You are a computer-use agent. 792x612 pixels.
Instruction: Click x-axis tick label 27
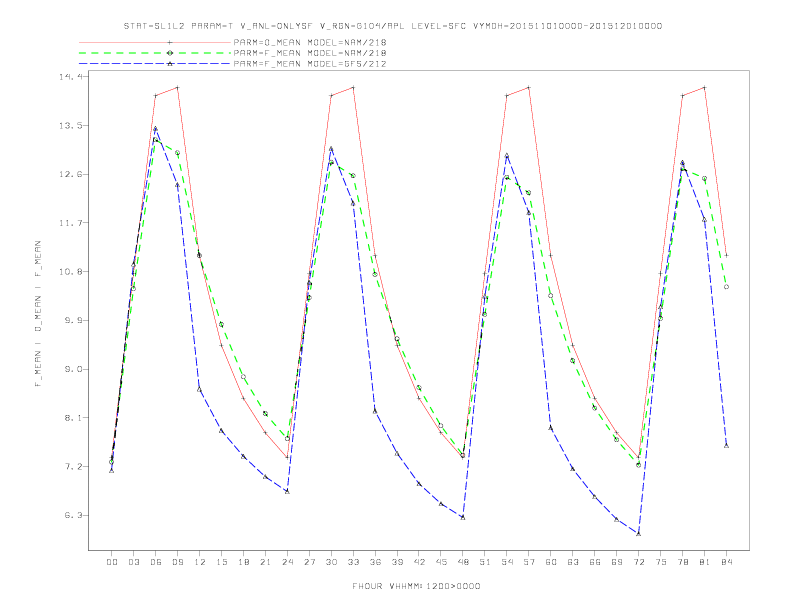tap(309, 562)
